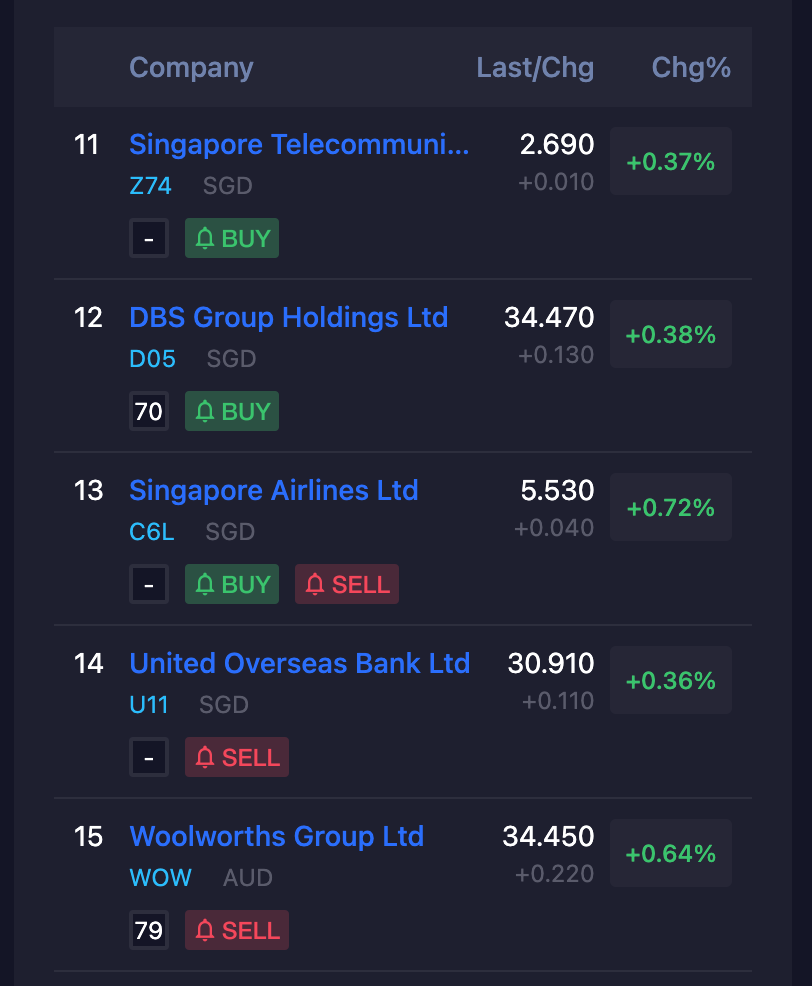Click the SELL alert badge for United Overseas Bank
This screenshot has width=812, height=986.
[236, 757]
